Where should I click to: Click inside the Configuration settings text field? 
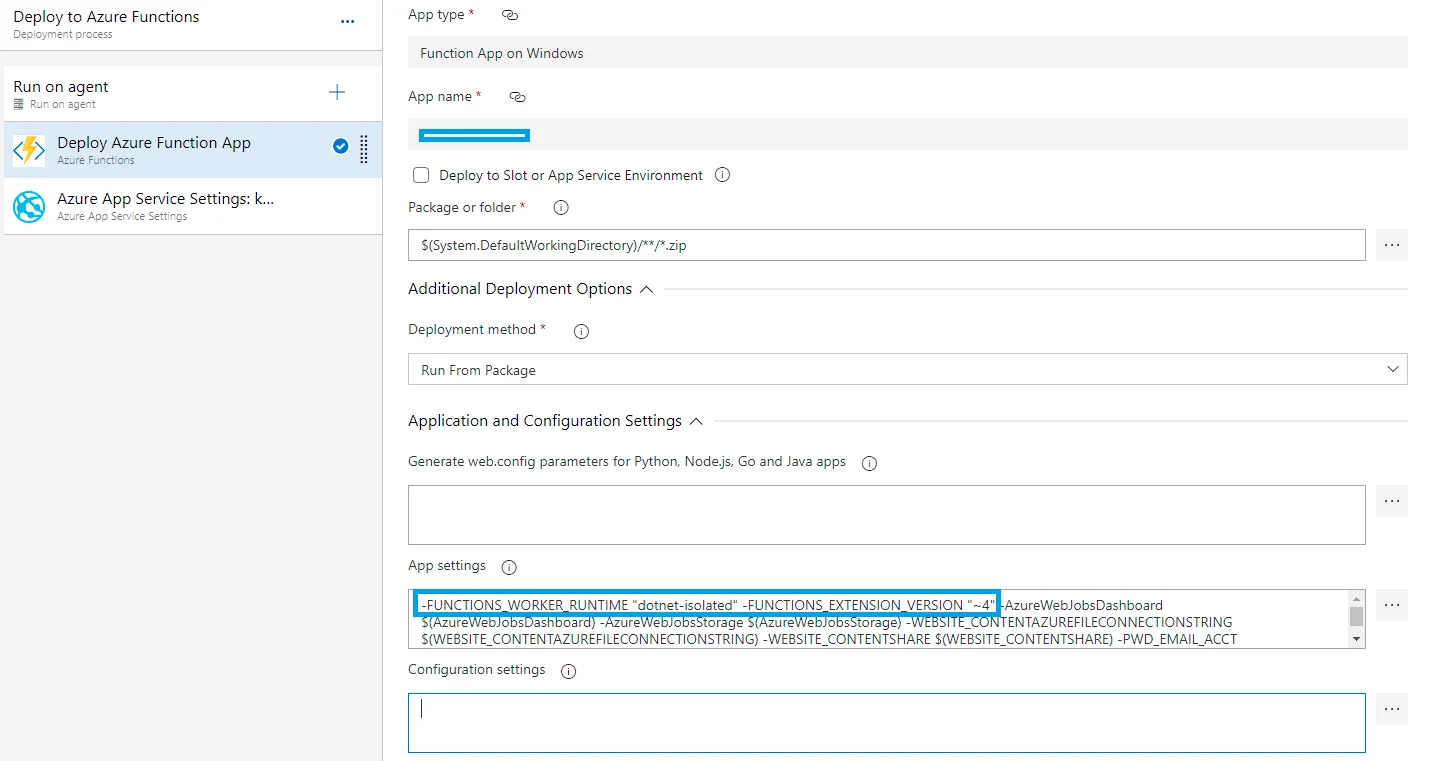pyautogui.click(x=885, y=722)
